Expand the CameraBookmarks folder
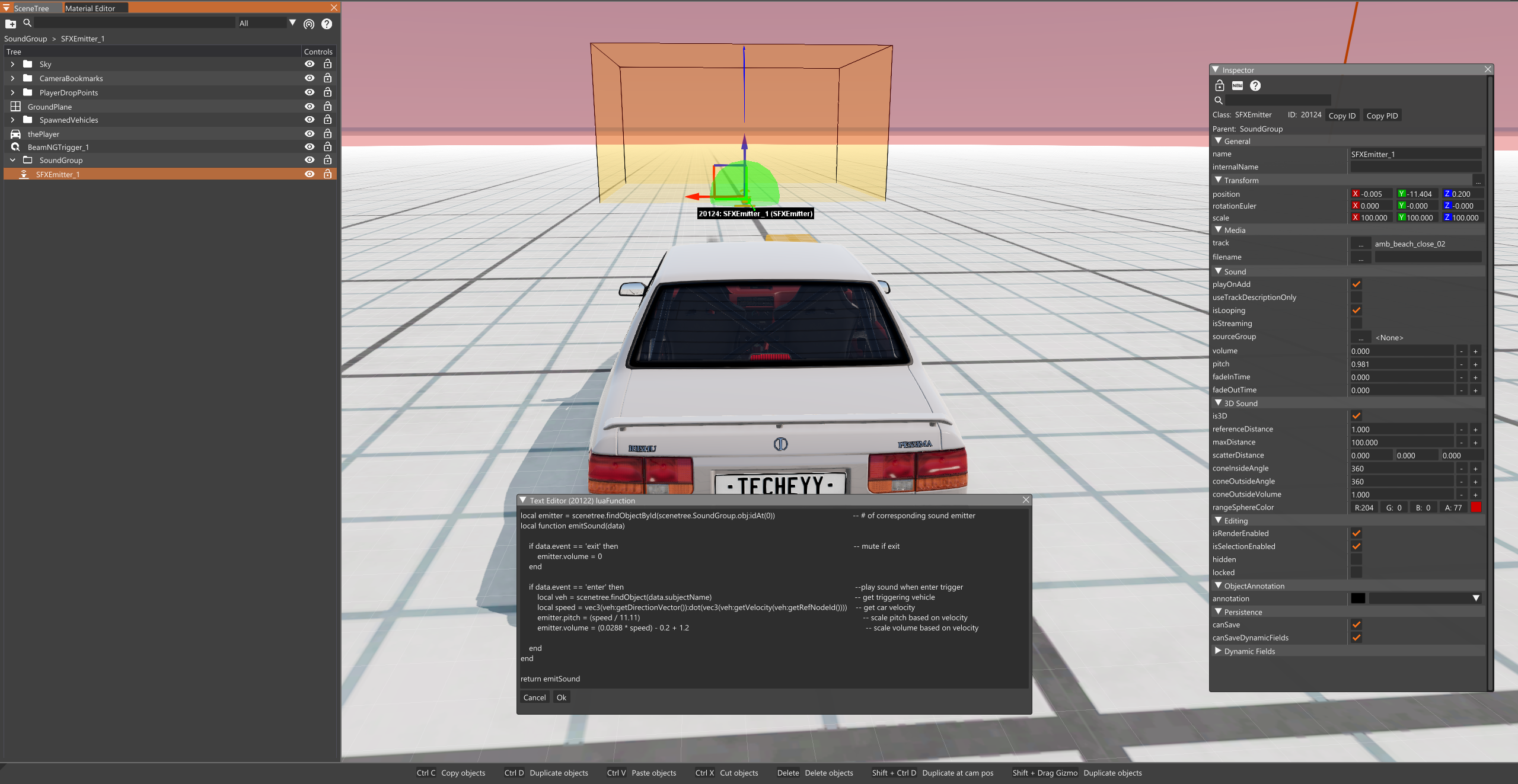This screenshot has height=784, width=1518. coord(12,78)
